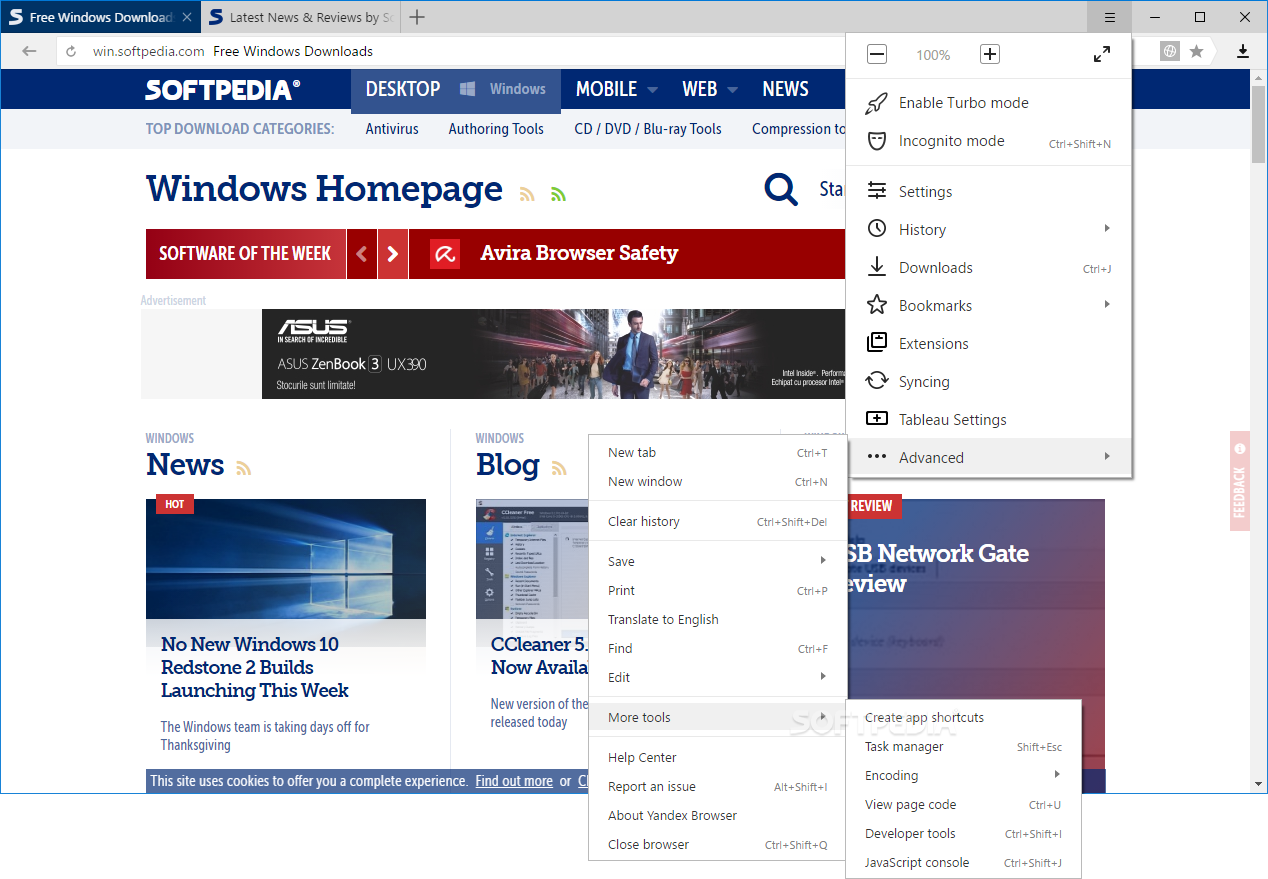Click the browser back arrow button
This screenshot has height=879, width=1268.
(29, 51)
